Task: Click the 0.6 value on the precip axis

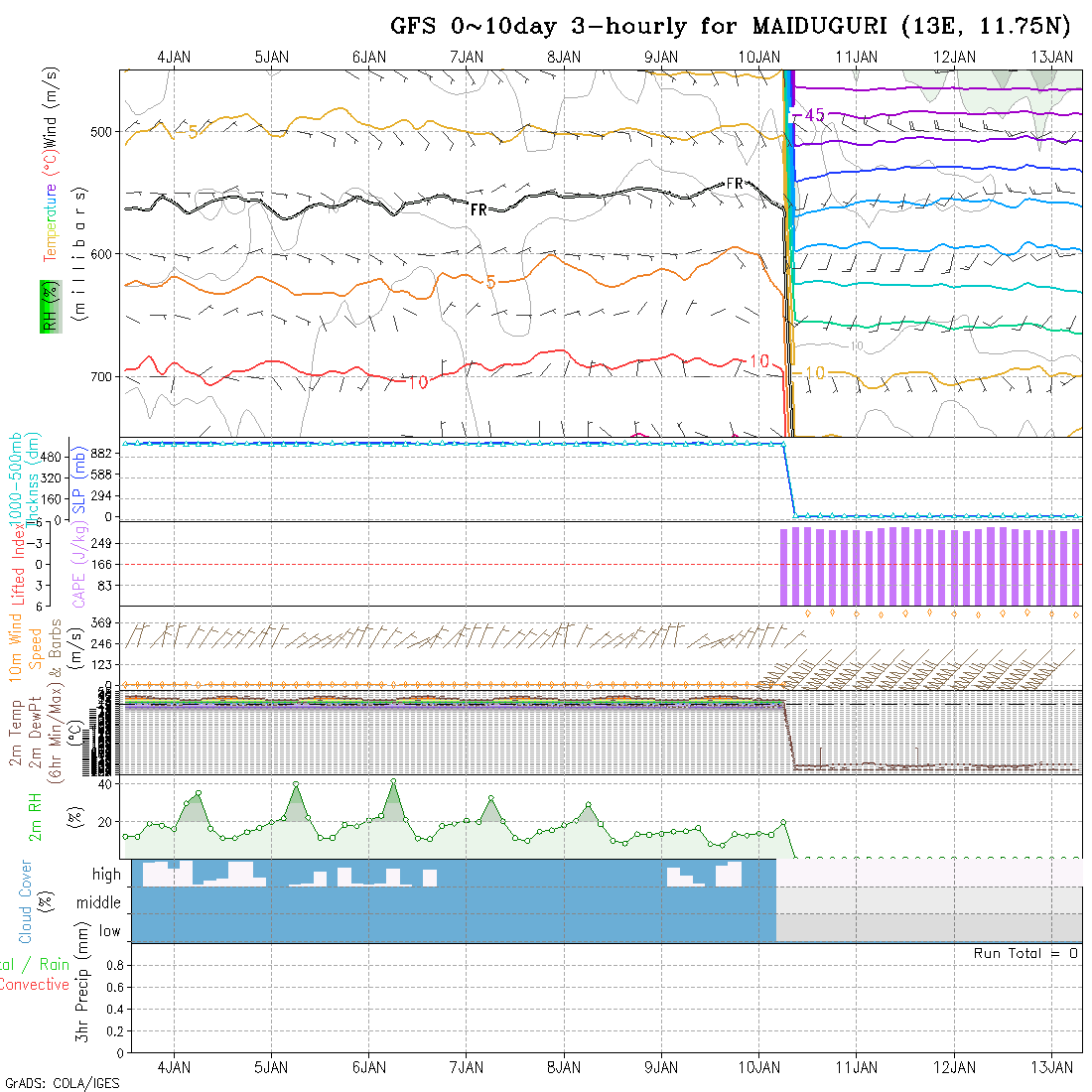Action: click(115, 988)
